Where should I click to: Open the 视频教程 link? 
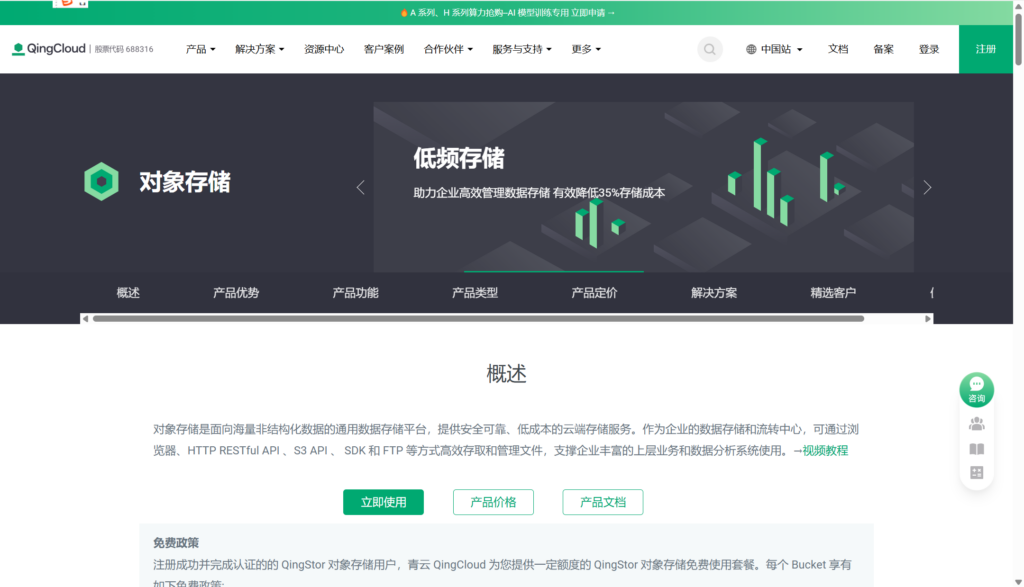[x=825, y=451]
